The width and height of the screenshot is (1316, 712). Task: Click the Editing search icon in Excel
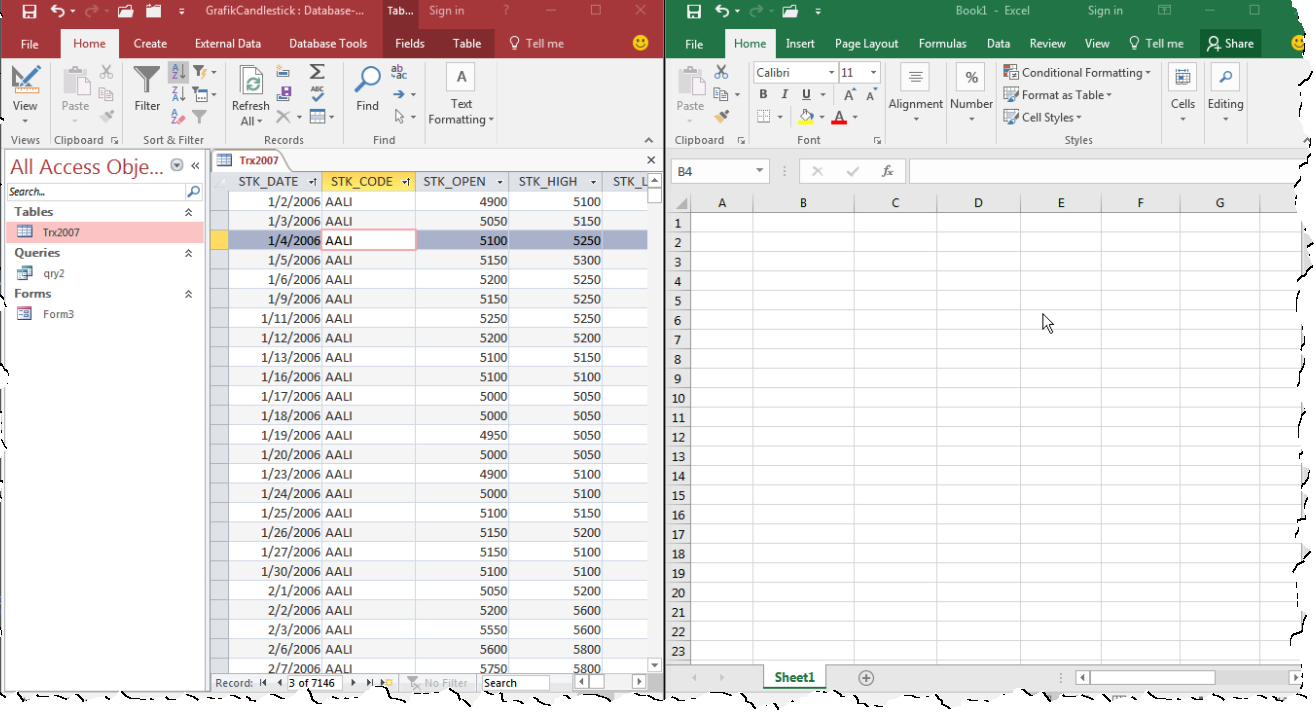click(1225, 79)
